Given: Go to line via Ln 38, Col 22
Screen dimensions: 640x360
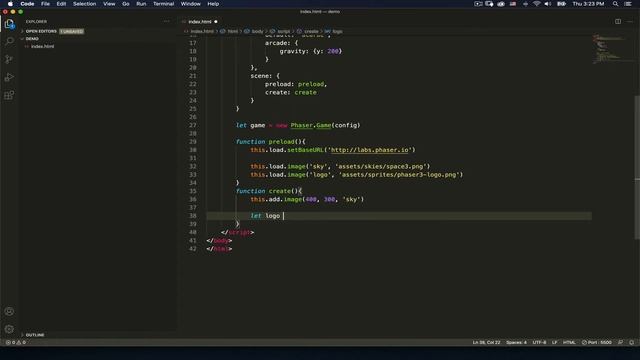Looking at the screenshot, I should pyautogui.click(x=486, y=342).
